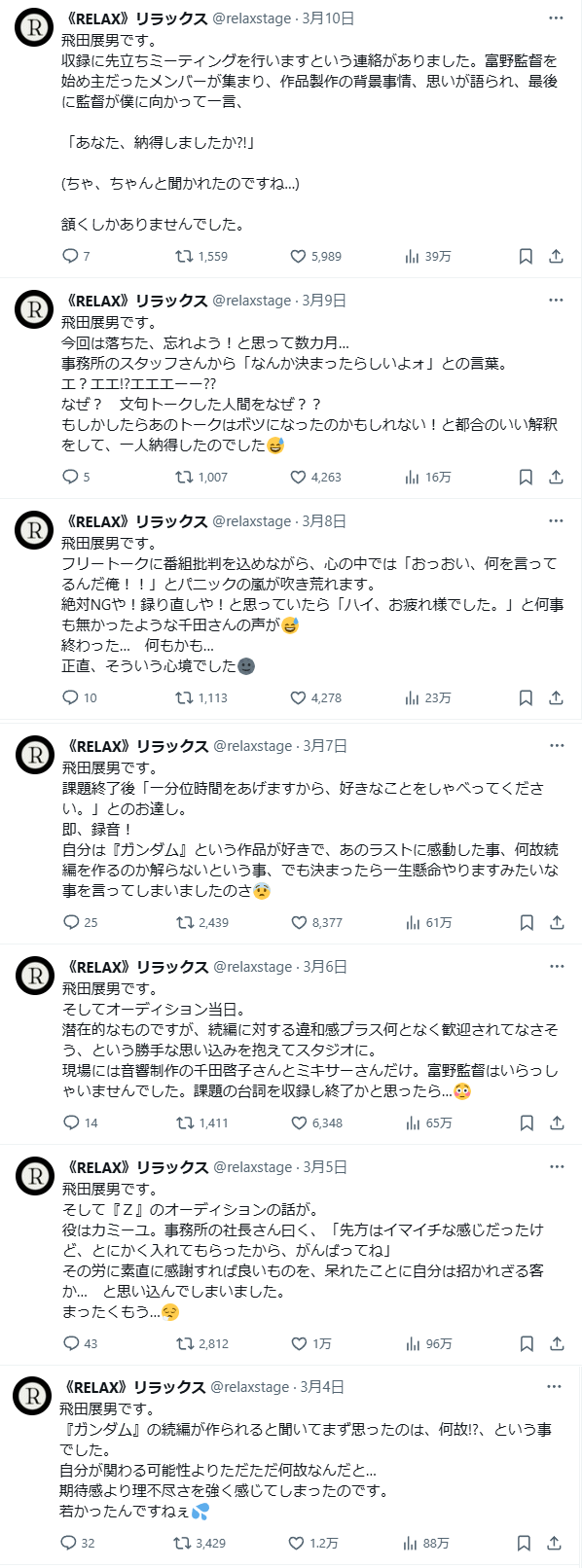The width and height of the screenshot is (582, 1568).
Task: Open RELAX profile avatar on March 9 tweet
Action: pyautogui.click(x=35, y=309)
